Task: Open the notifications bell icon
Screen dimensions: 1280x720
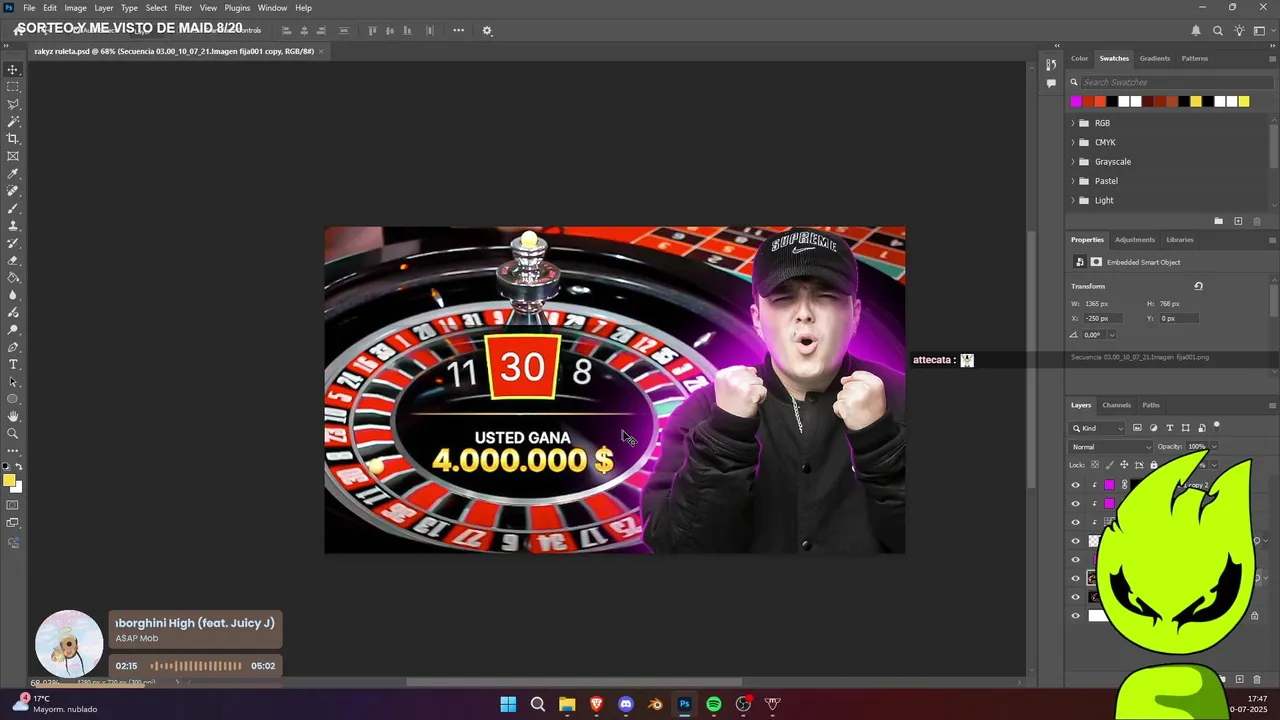Action: pyautogui.click(x=1195, y=30)
